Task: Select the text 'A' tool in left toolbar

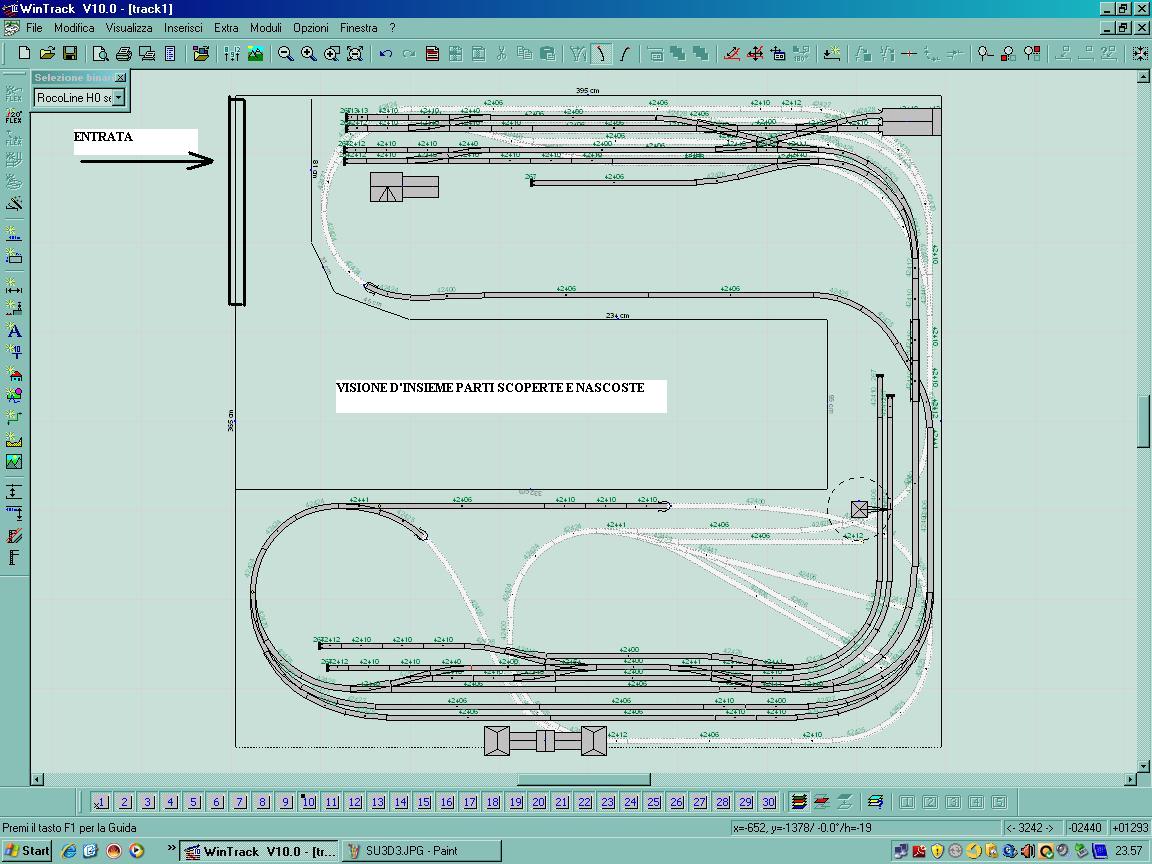Action: (14, 331)
